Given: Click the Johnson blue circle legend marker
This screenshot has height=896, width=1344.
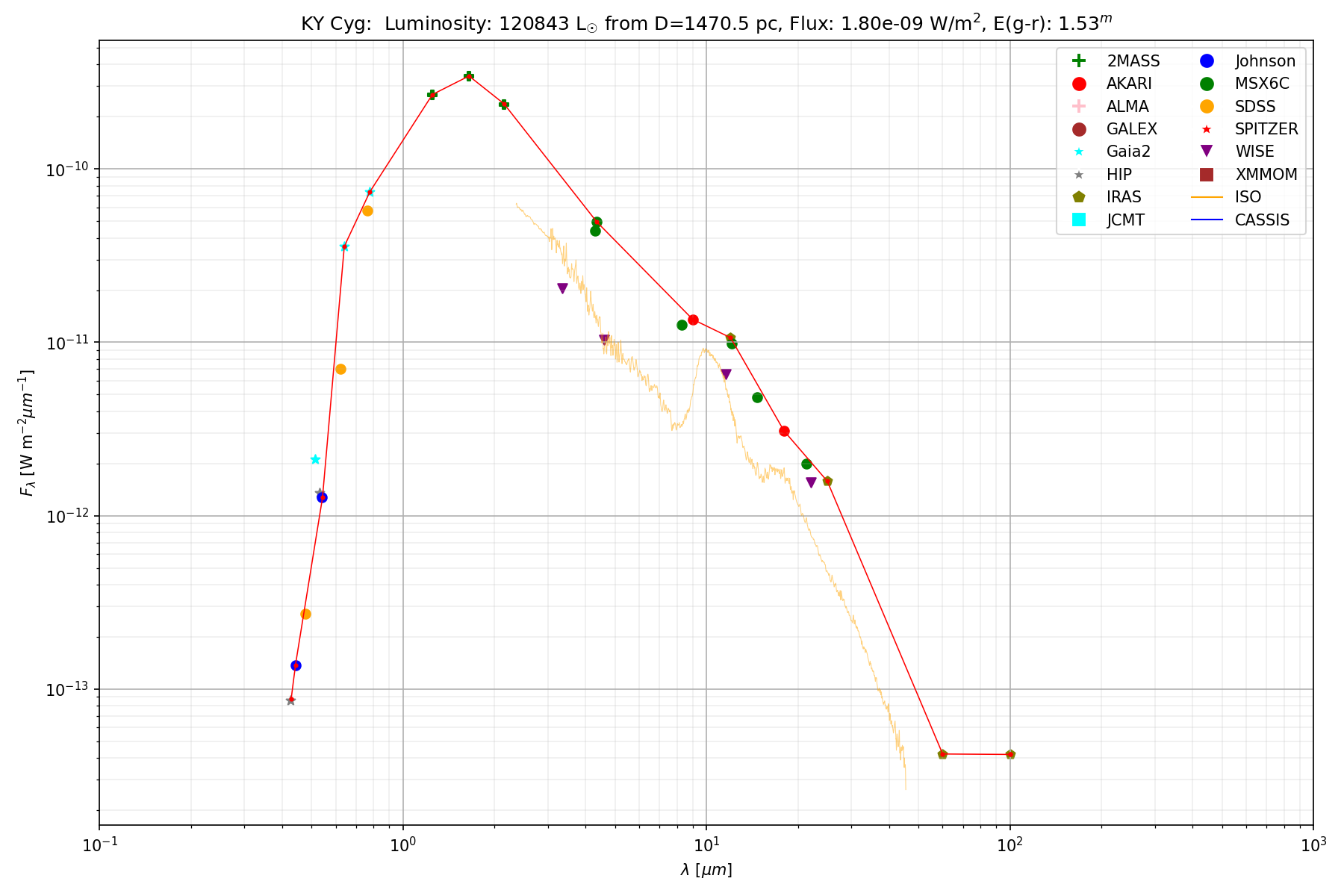Looking at the screenshot, I should pos(1207,61).
